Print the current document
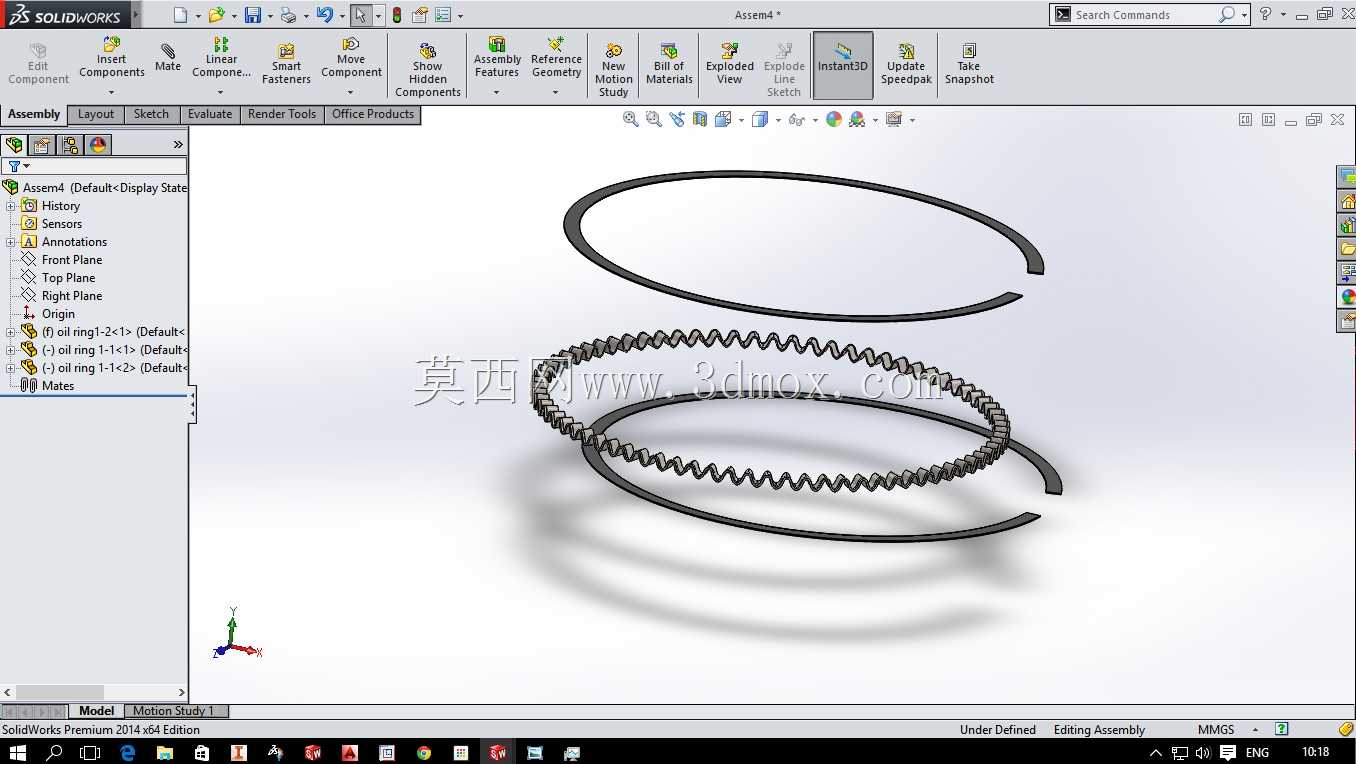 click(288, 15)
